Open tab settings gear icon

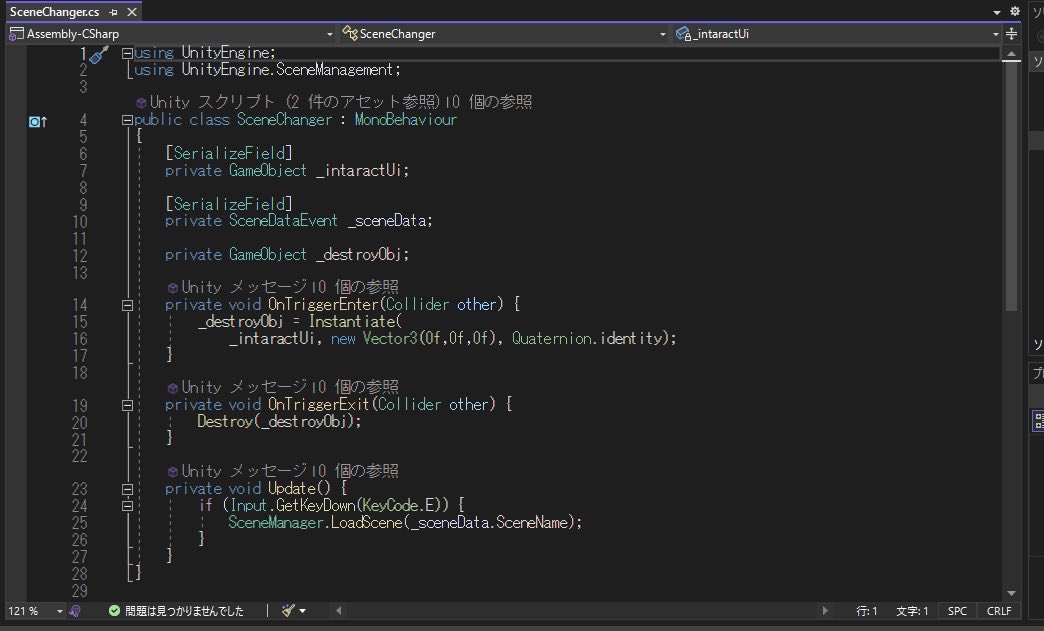pos(1015,11)
